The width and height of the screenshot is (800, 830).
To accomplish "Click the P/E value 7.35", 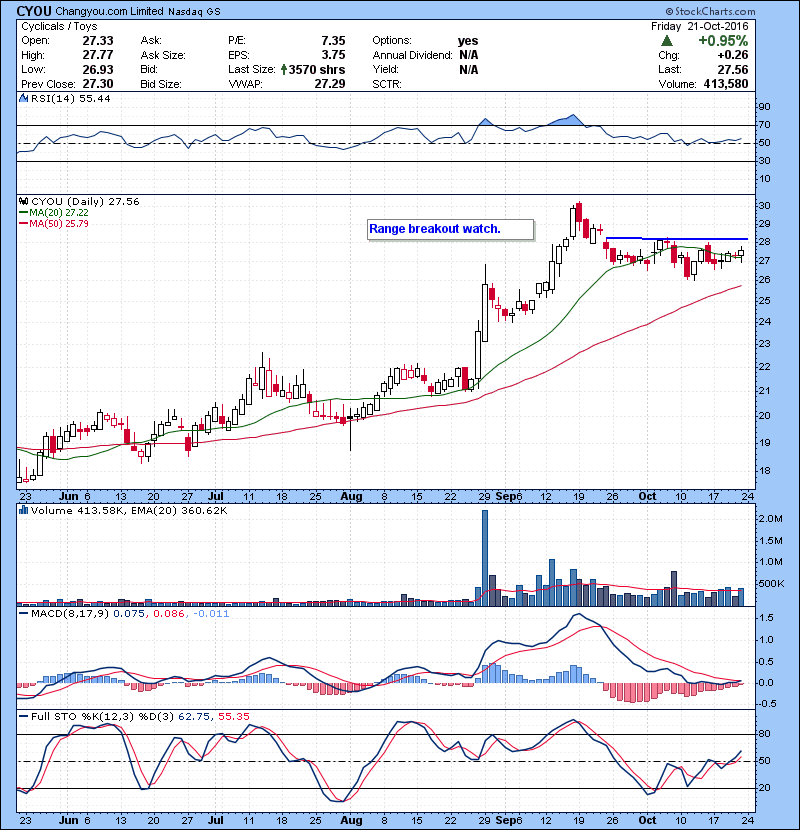I will (x=333, y=41).
